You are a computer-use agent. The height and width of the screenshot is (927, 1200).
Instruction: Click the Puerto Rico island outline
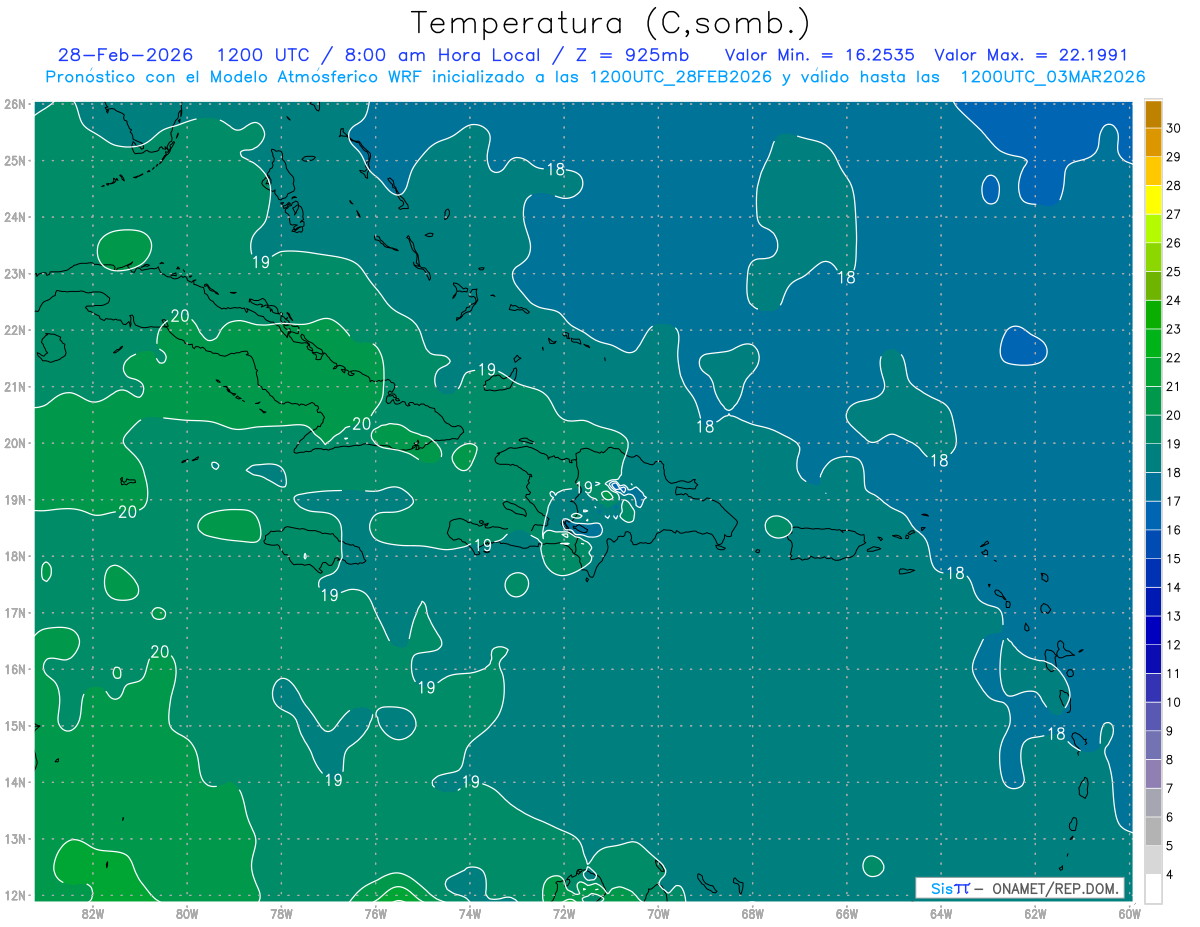click(x=827, y=545)
